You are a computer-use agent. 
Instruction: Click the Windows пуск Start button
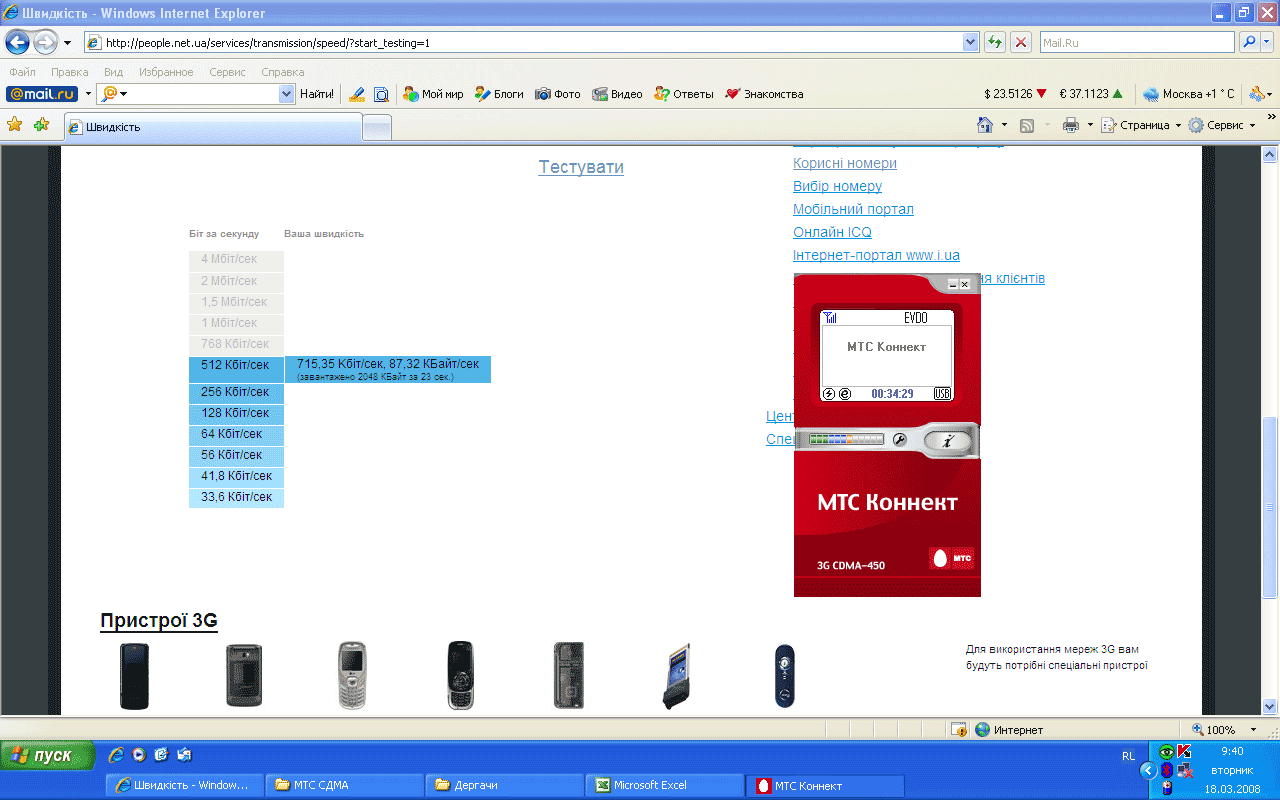(47, 755)
